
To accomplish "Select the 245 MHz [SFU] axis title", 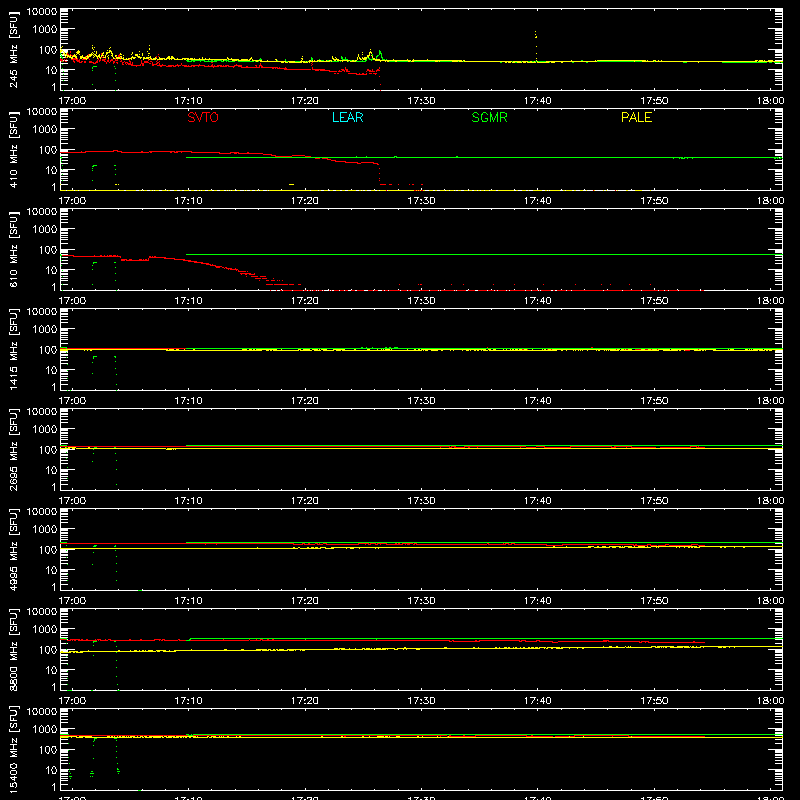I will click(x=14, y=49).
